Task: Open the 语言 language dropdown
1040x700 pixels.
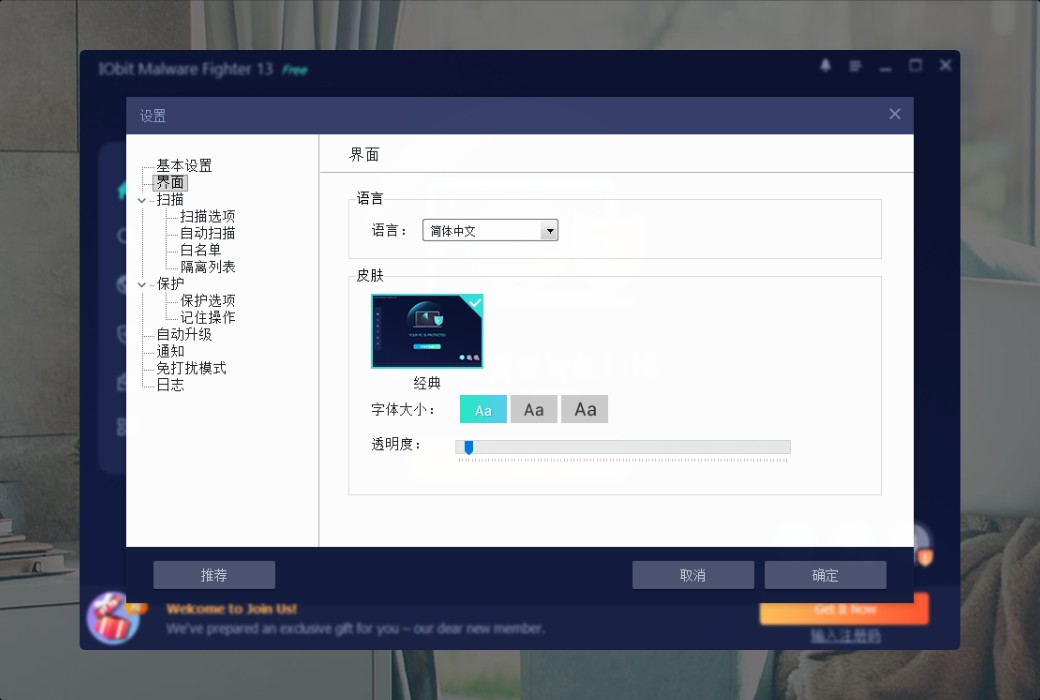Action: click(x=549, y=230)
